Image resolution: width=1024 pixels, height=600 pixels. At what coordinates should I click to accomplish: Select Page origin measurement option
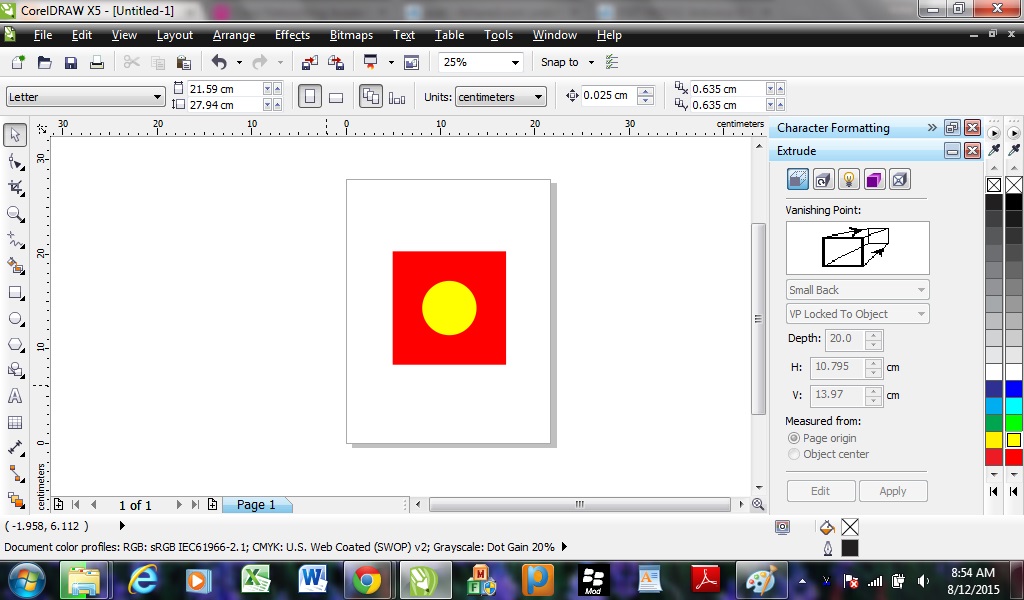point(794,438)
